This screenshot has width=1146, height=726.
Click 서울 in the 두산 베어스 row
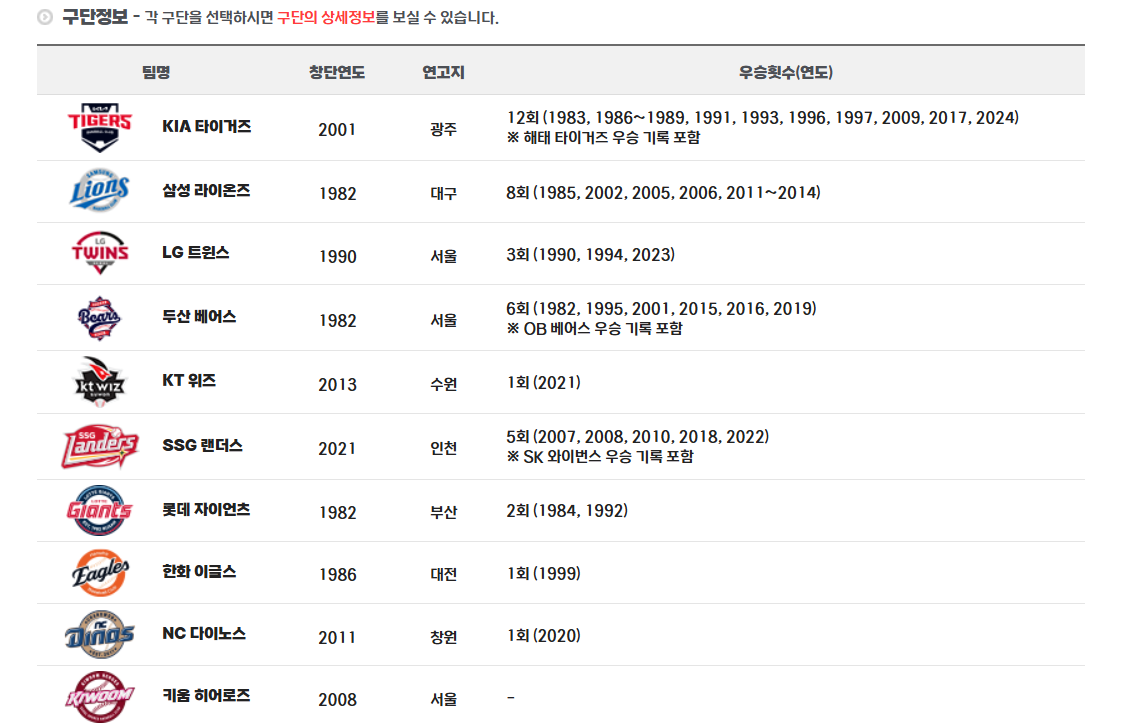(443, 321)
